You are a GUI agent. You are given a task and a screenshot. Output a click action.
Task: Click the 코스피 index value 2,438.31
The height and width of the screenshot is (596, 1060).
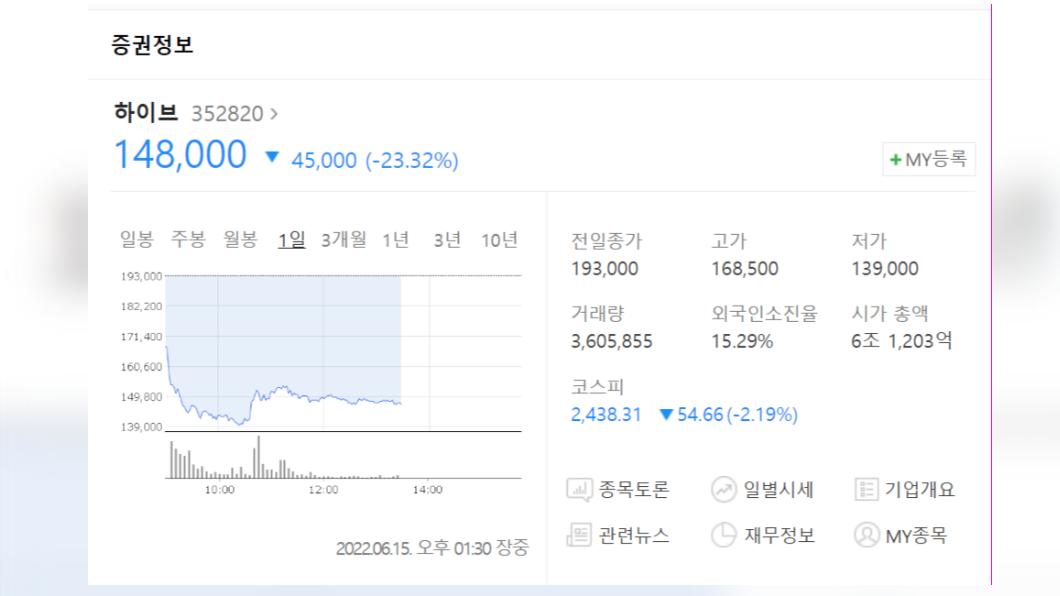606,414
